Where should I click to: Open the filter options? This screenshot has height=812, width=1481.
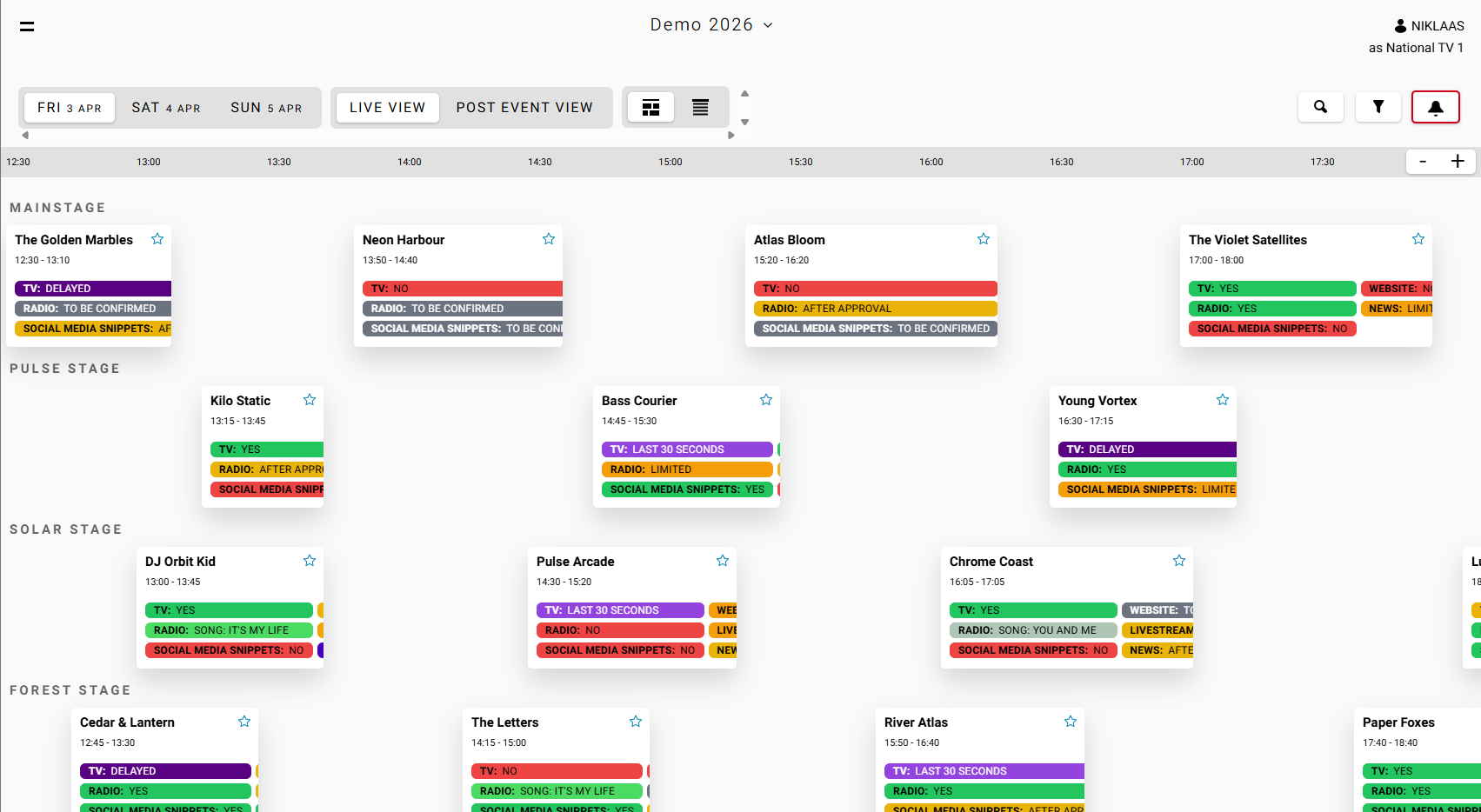(1378, 107)
